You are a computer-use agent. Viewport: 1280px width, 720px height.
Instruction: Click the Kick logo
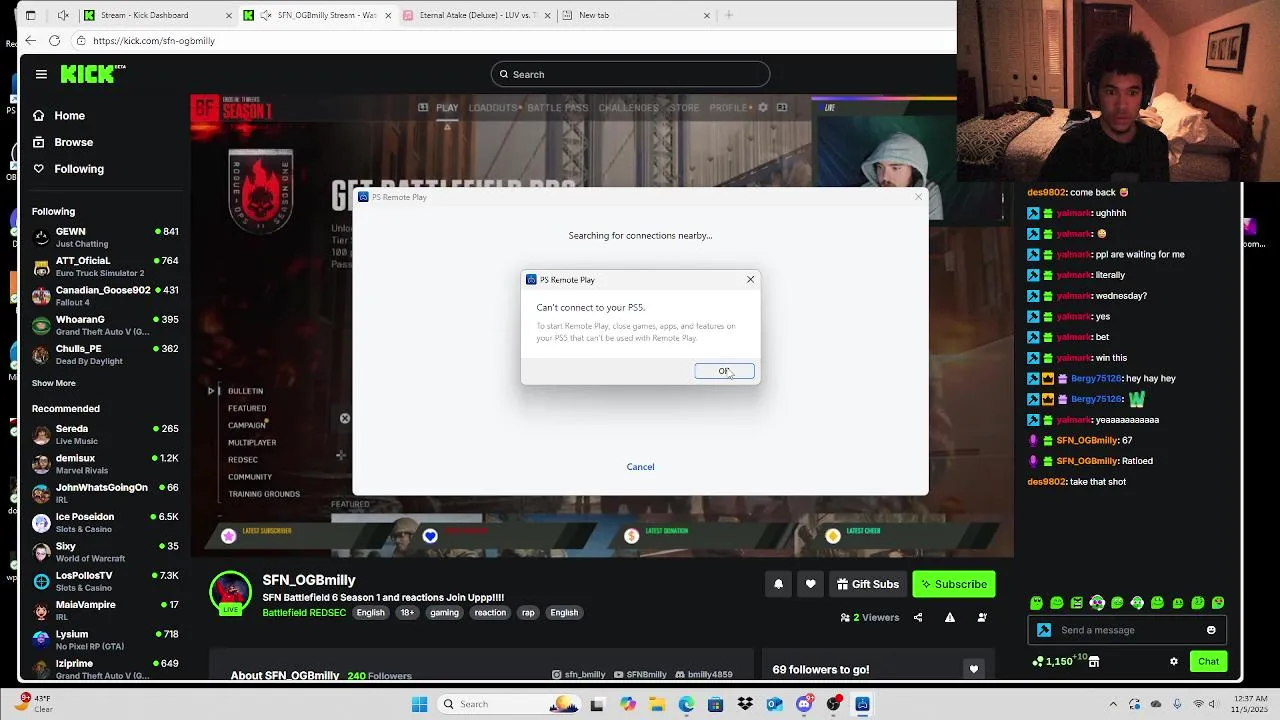tap(92, 74)
